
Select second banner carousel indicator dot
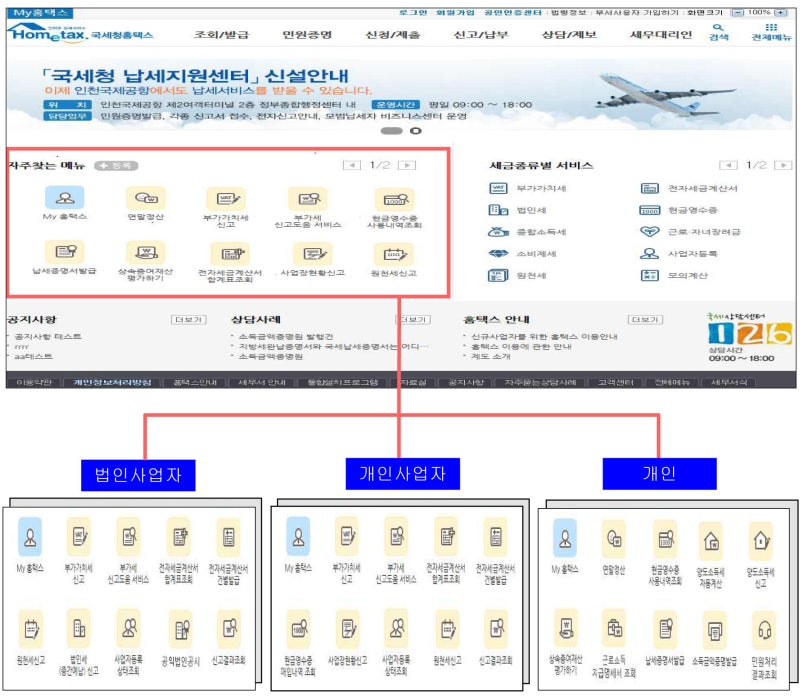coord(416,131)
